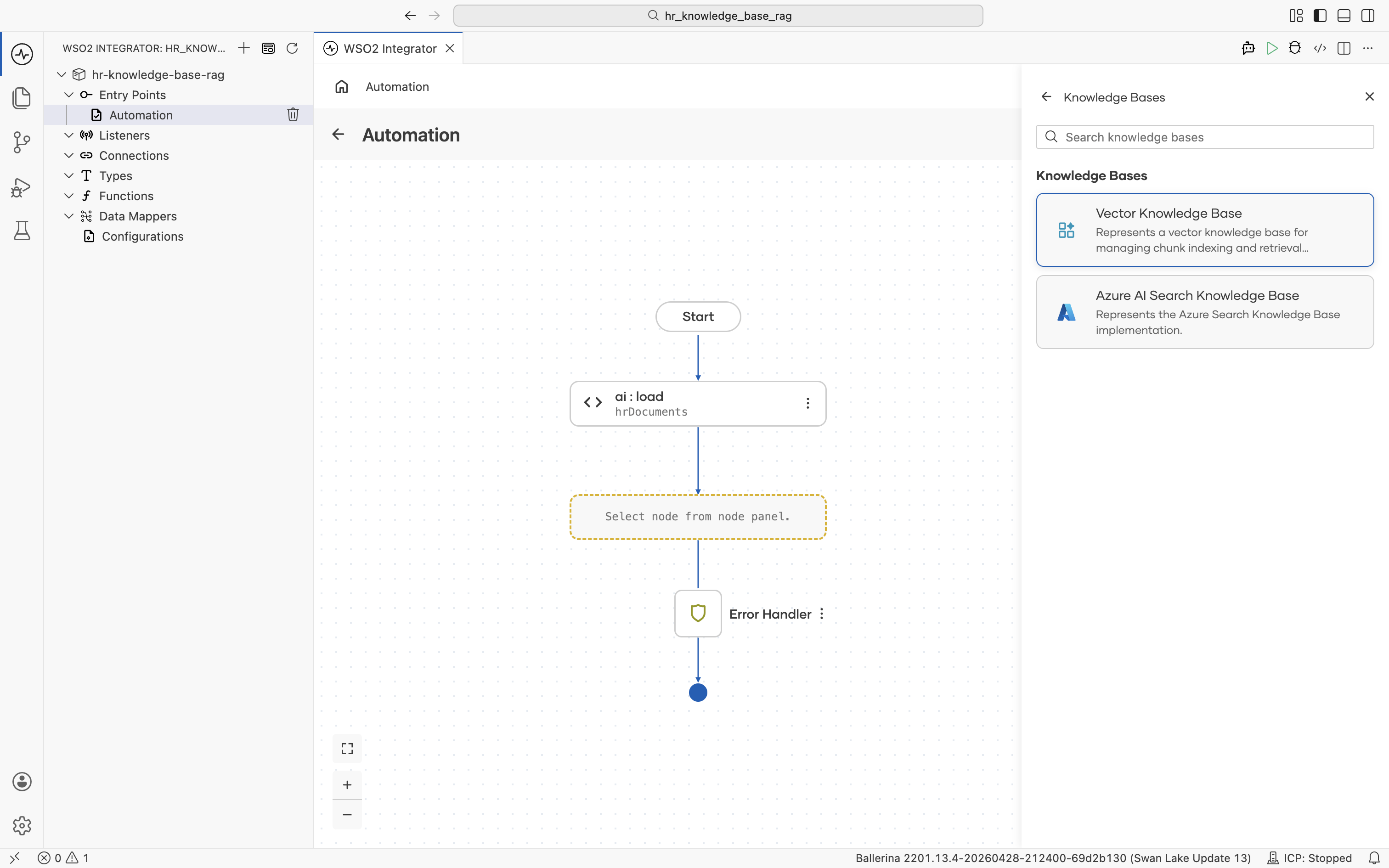Close the WSO2 Integrator tab
Screen dimensions: 1389x868
coord(450,48)
